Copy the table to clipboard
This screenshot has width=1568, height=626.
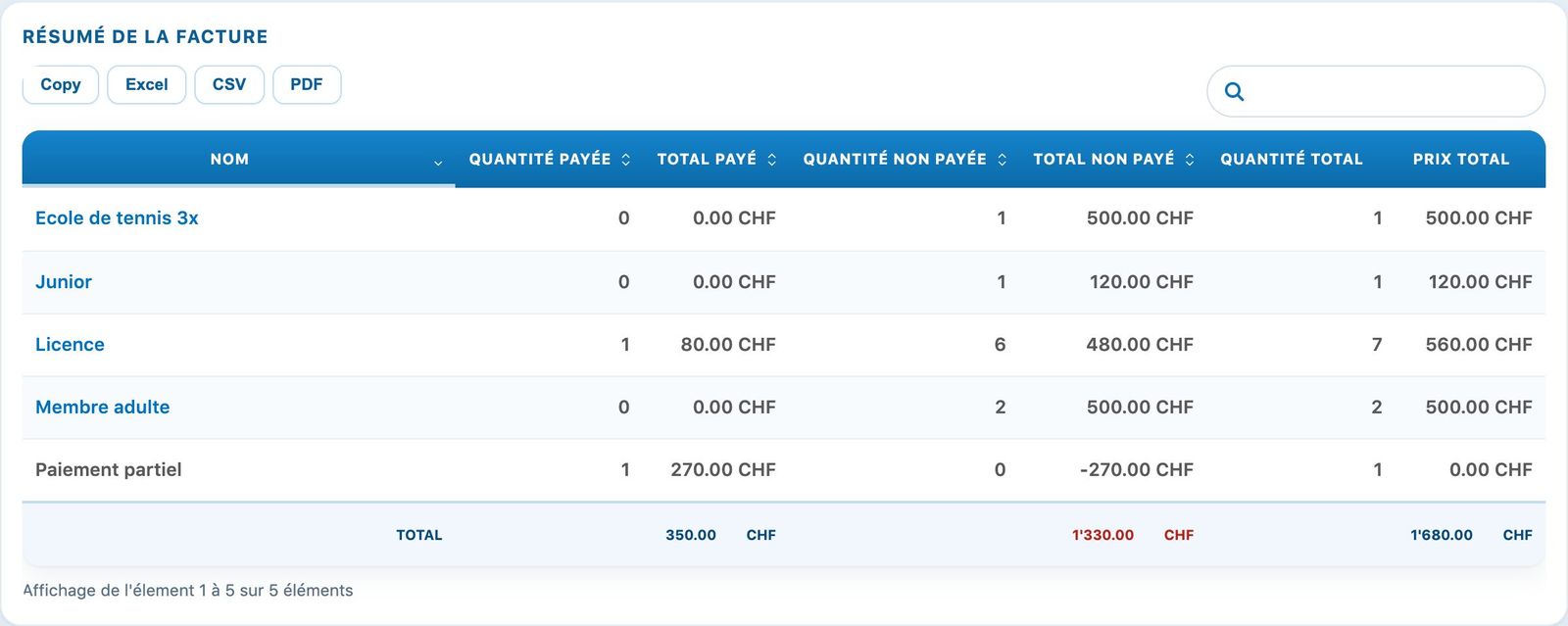61,84
